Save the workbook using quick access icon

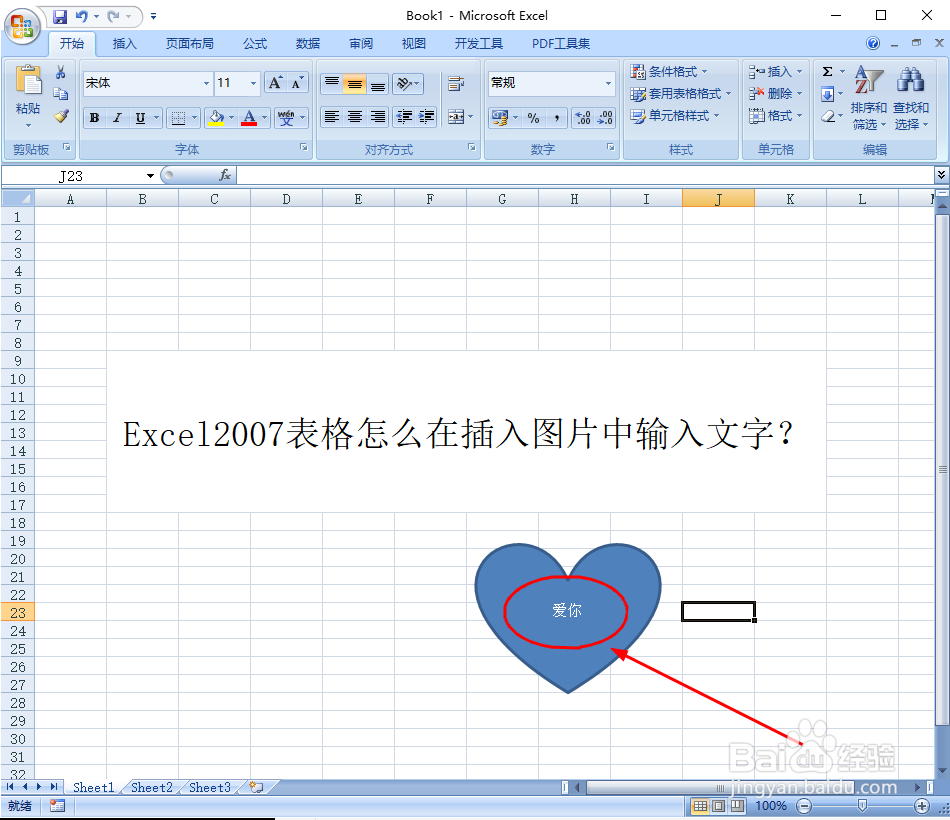59,16
